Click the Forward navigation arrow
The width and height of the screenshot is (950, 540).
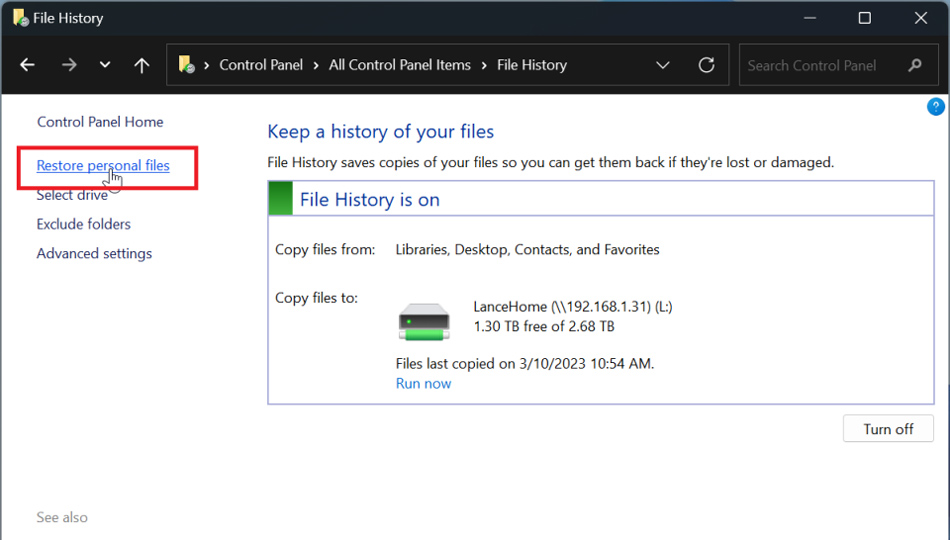click(x=68, y=65)
